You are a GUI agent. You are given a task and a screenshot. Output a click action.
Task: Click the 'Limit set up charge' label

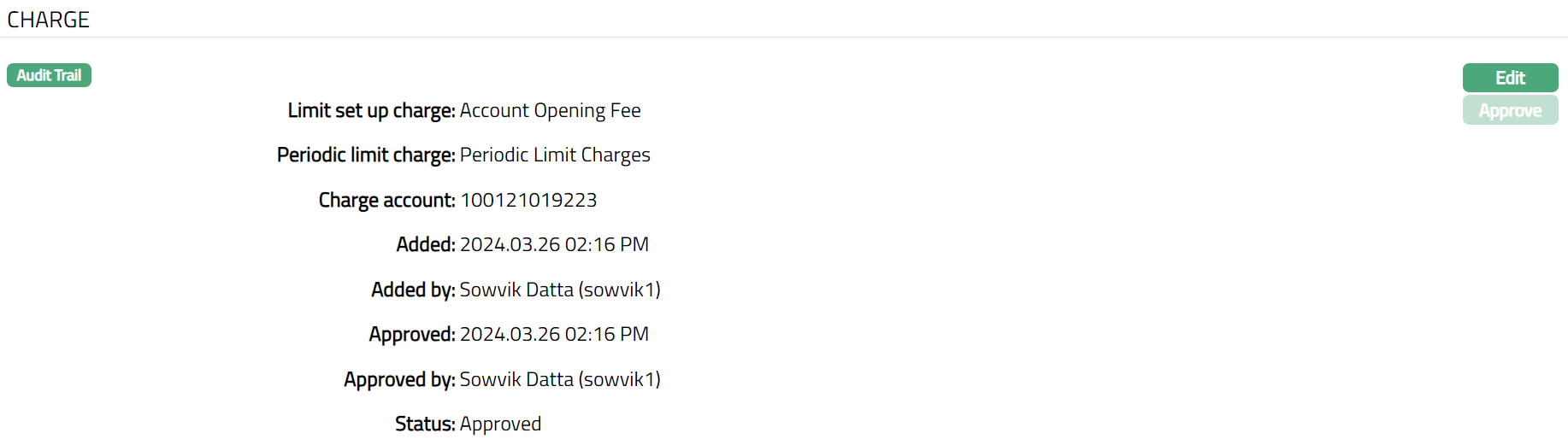point(371,111)
